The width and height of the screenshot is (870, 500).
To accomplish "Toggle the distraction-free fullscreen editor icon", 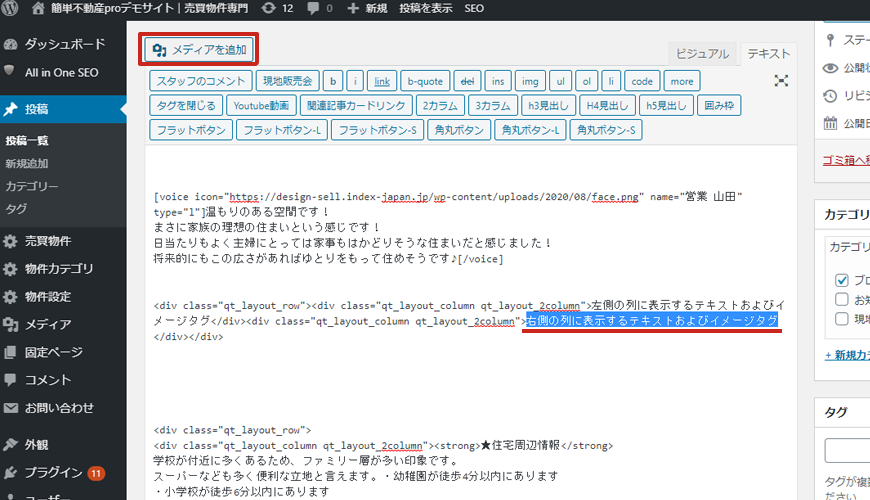I will [x=781, y=81].
